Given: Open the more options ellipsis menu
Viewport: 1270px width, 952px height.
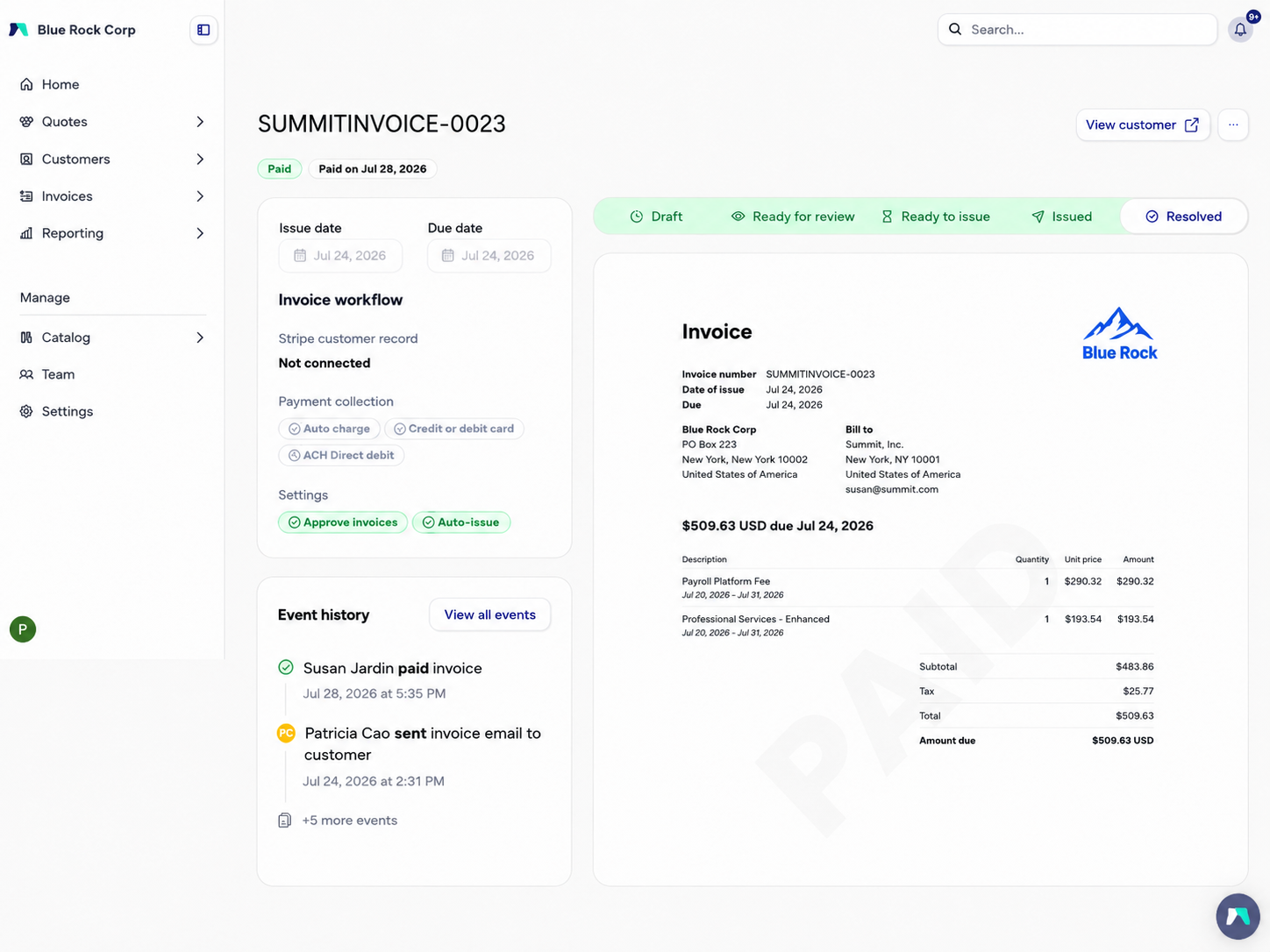Looking at the screenshot, I should [x=1233, y=124].
